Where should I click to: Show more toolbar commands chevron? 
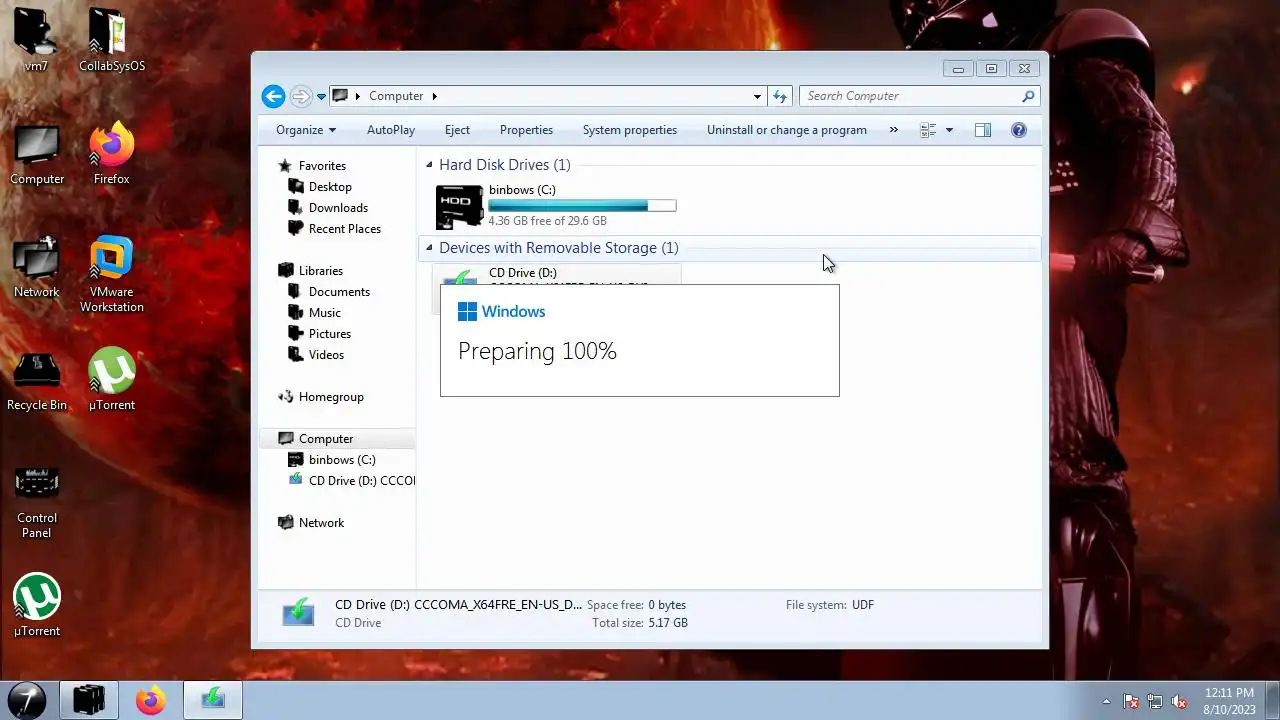(x=894, y=130)
